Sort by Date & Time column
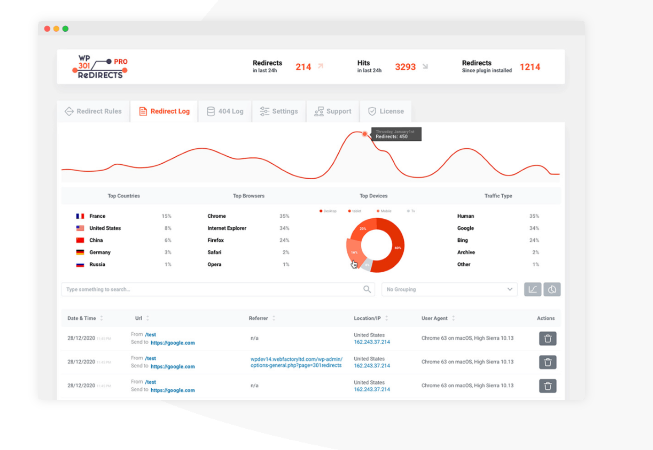Screen dimensions: 653x450 click(85, 318)
